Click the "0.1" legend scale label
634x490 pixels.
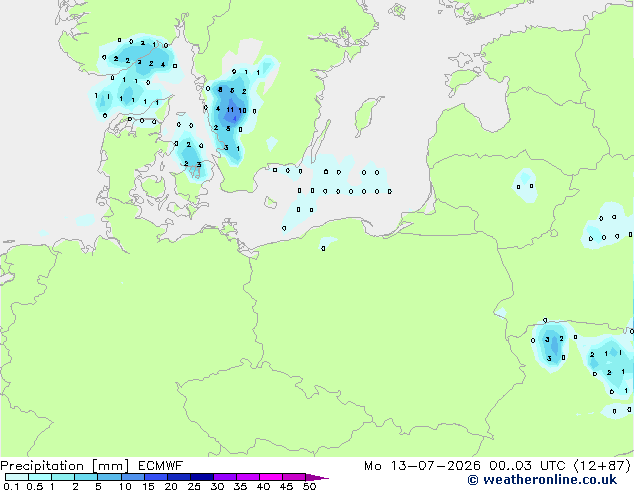pos(11,486)
